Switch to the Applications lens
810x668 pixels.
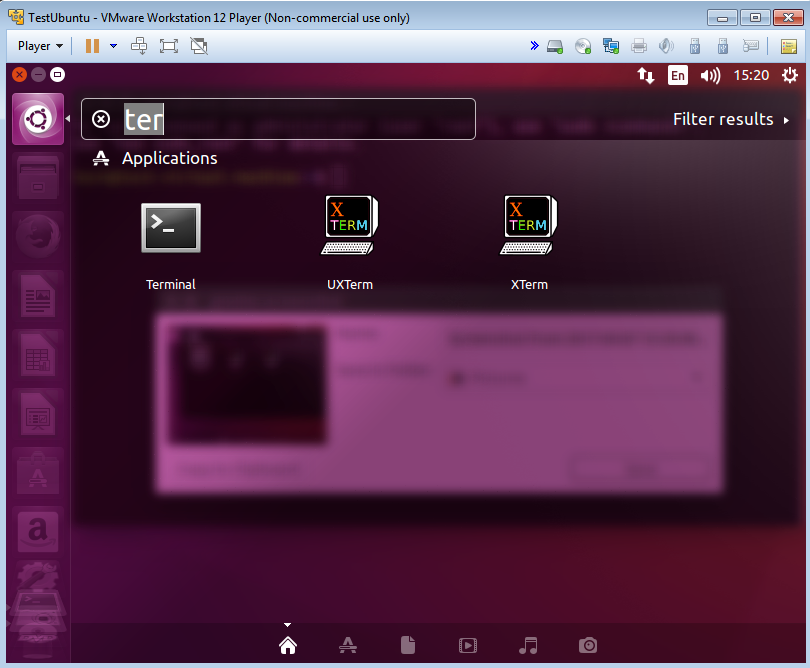(348, 645)
